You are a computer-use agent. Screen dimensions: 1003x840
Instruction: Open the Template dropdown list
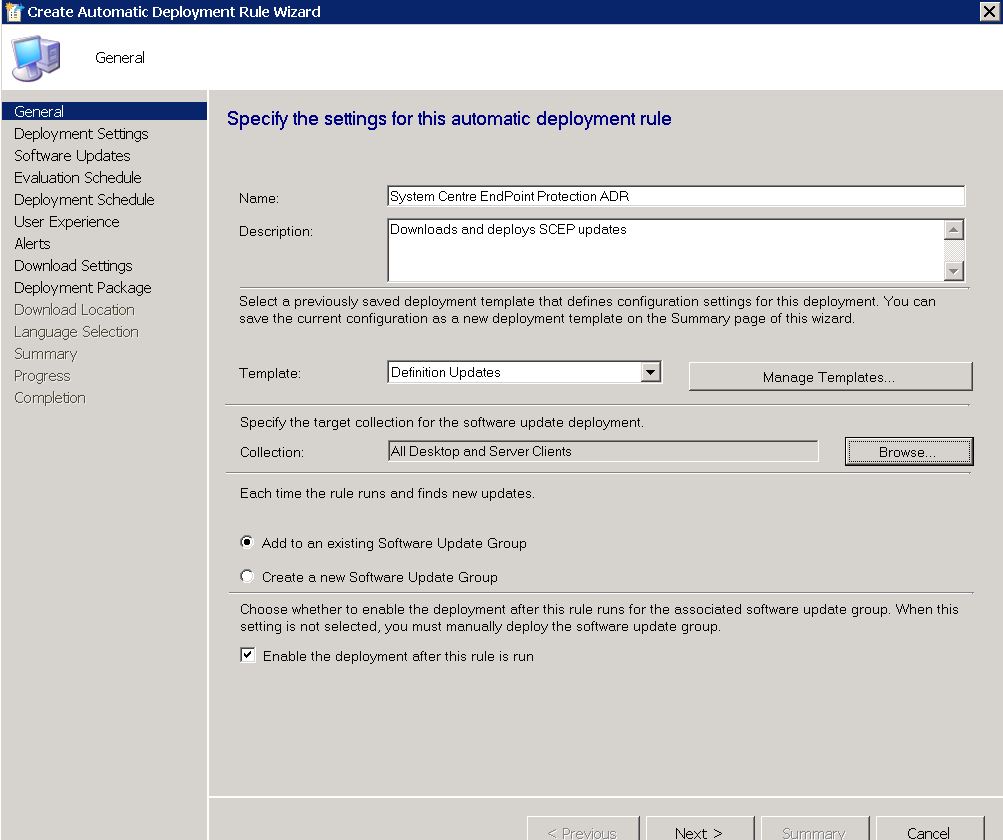tap(651, 372)
